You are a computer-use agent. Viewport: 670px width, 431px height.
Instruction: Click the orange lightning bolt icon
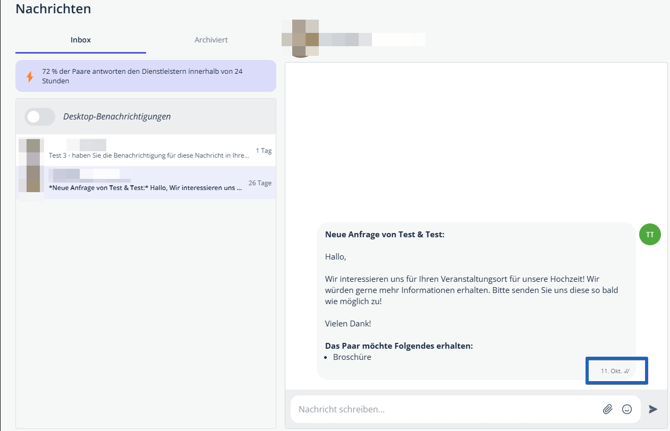(x=30, y=76)
